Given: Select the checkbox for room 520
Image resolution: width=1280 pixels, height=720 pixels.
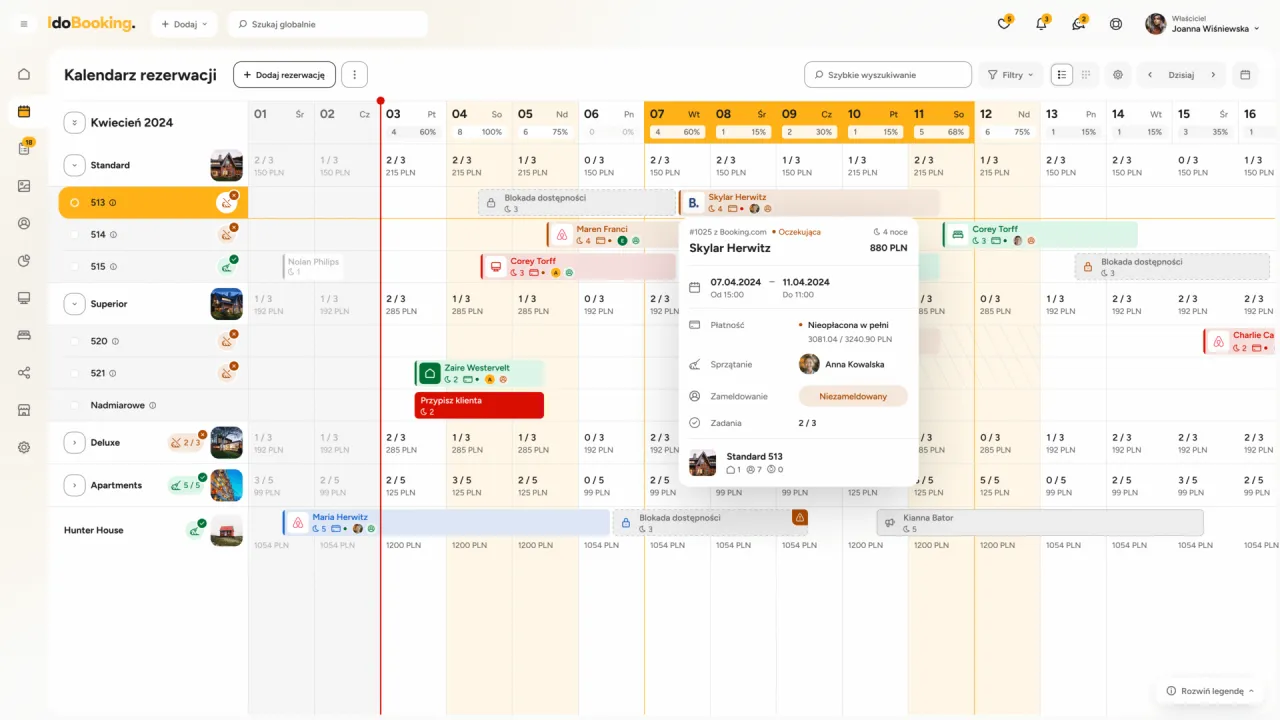Looking at the screenshot, I should tap(74, 341).
